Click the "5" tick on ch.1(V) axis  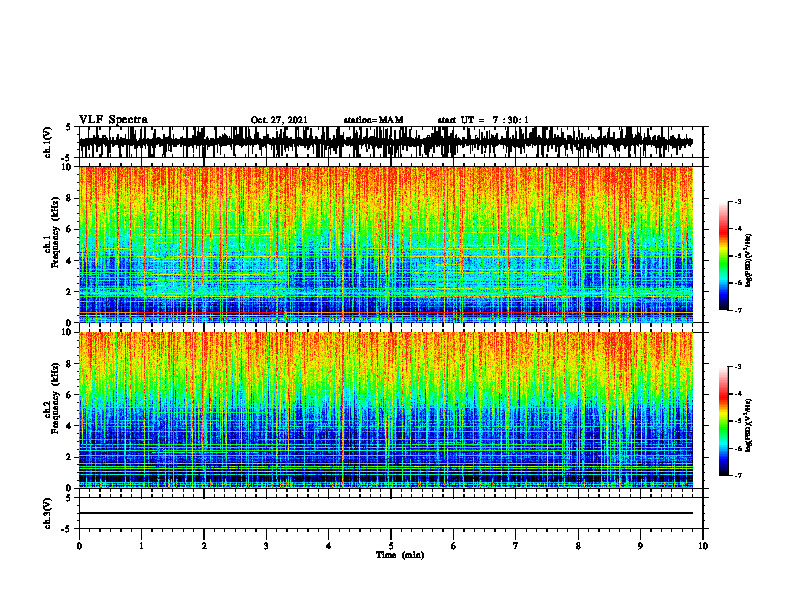pyautogui.click(x=69, y=127)
